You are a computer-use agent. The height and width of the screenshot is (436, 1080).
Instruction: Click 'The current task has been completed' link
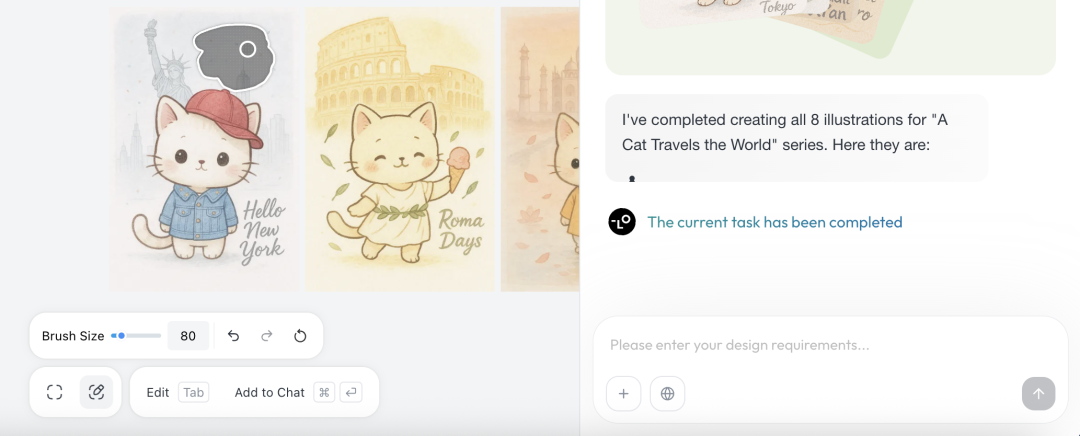pos(775,222)
